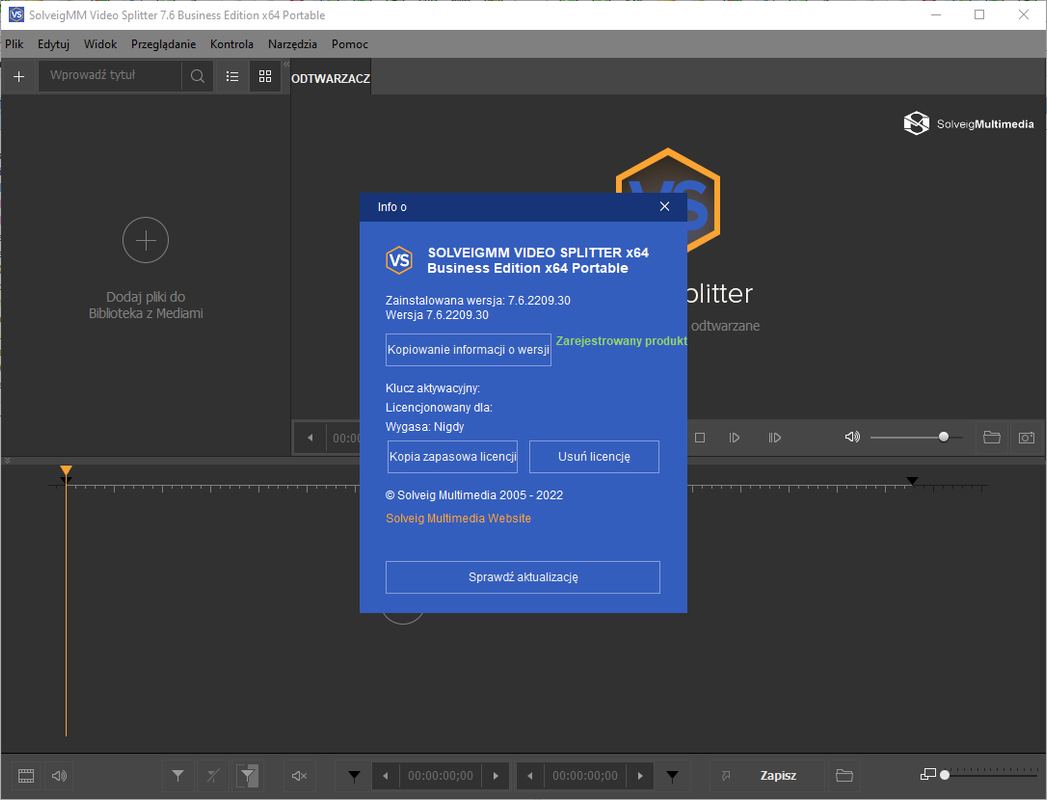Click Kopia zapasowa licencji button
The height and width of the screenshot is (800, 1047).
[x=453, y=457]
